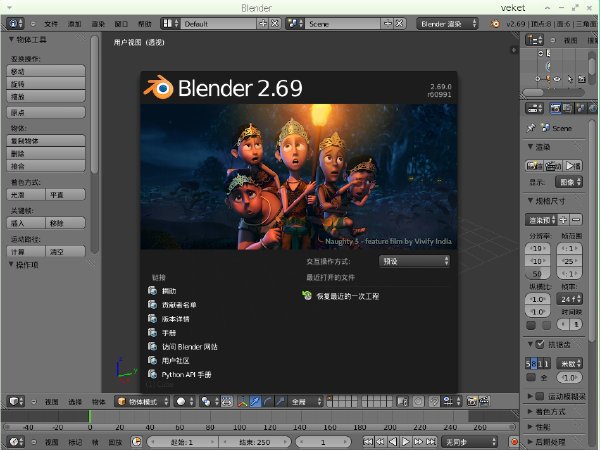
Task: Click the OpenGL render animation clapper icon
Action: pyautogui.click(x=484, y=401)
